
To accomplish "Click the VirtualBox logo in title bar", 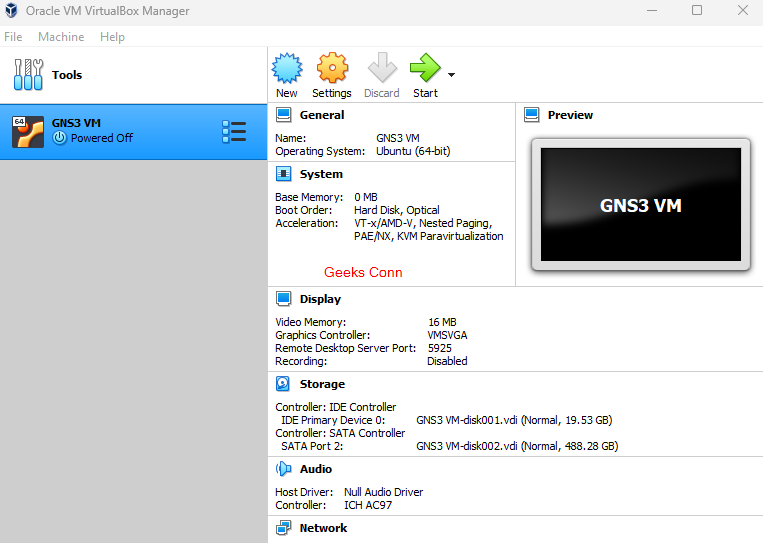I will [11, 10].
